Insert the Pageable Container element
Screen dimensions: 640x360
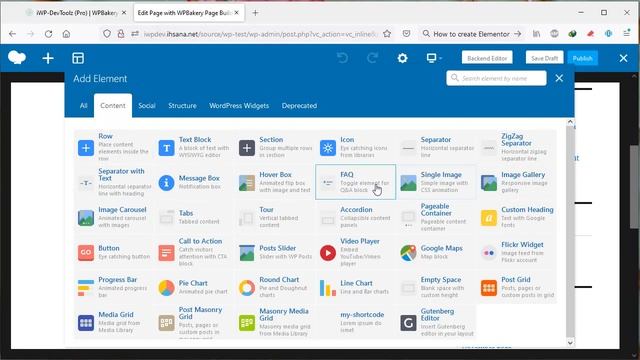[x=436, y=217]
